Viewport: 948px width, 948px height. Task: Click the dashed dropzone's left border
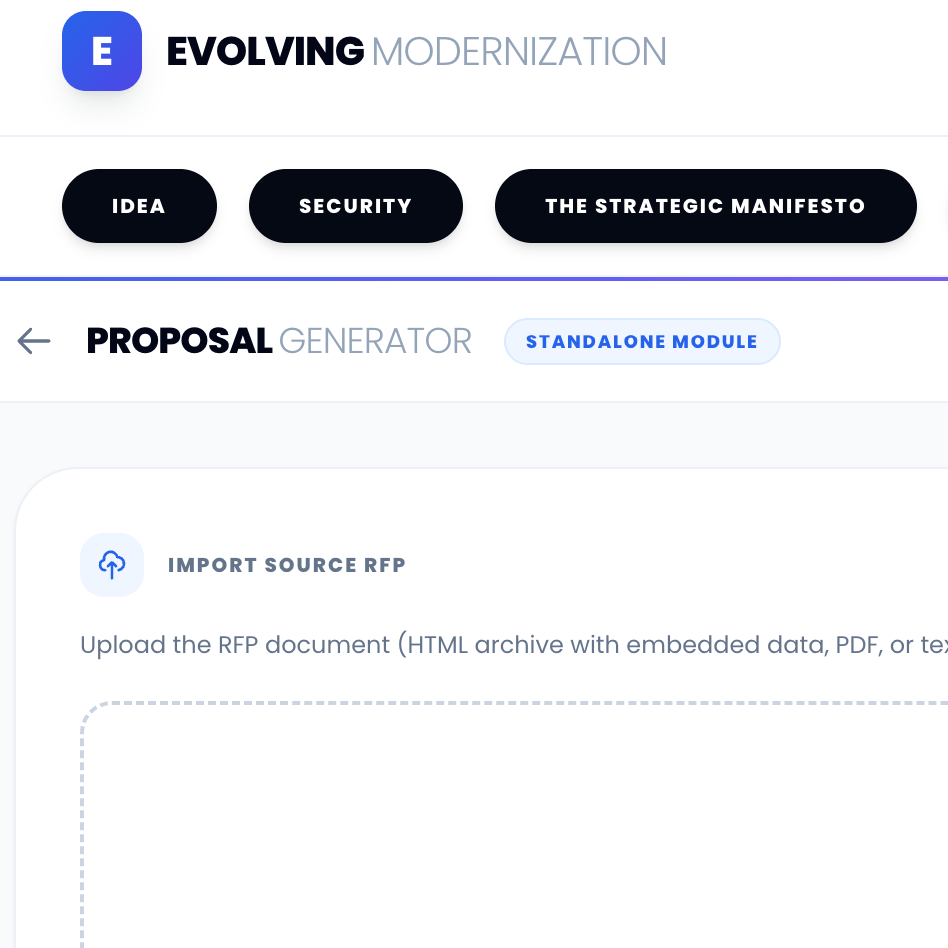(x=82, y=834)
